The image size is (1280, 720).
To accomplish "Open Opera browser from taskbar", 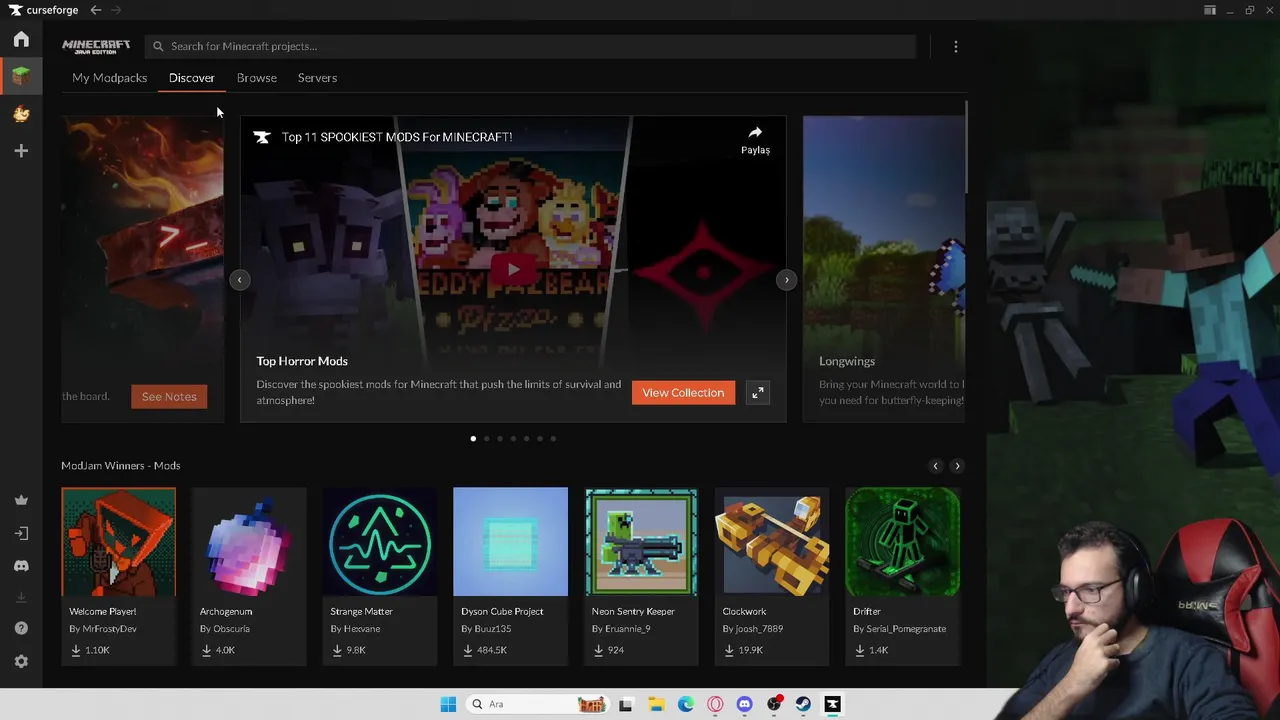I will [x=715, y=704].
